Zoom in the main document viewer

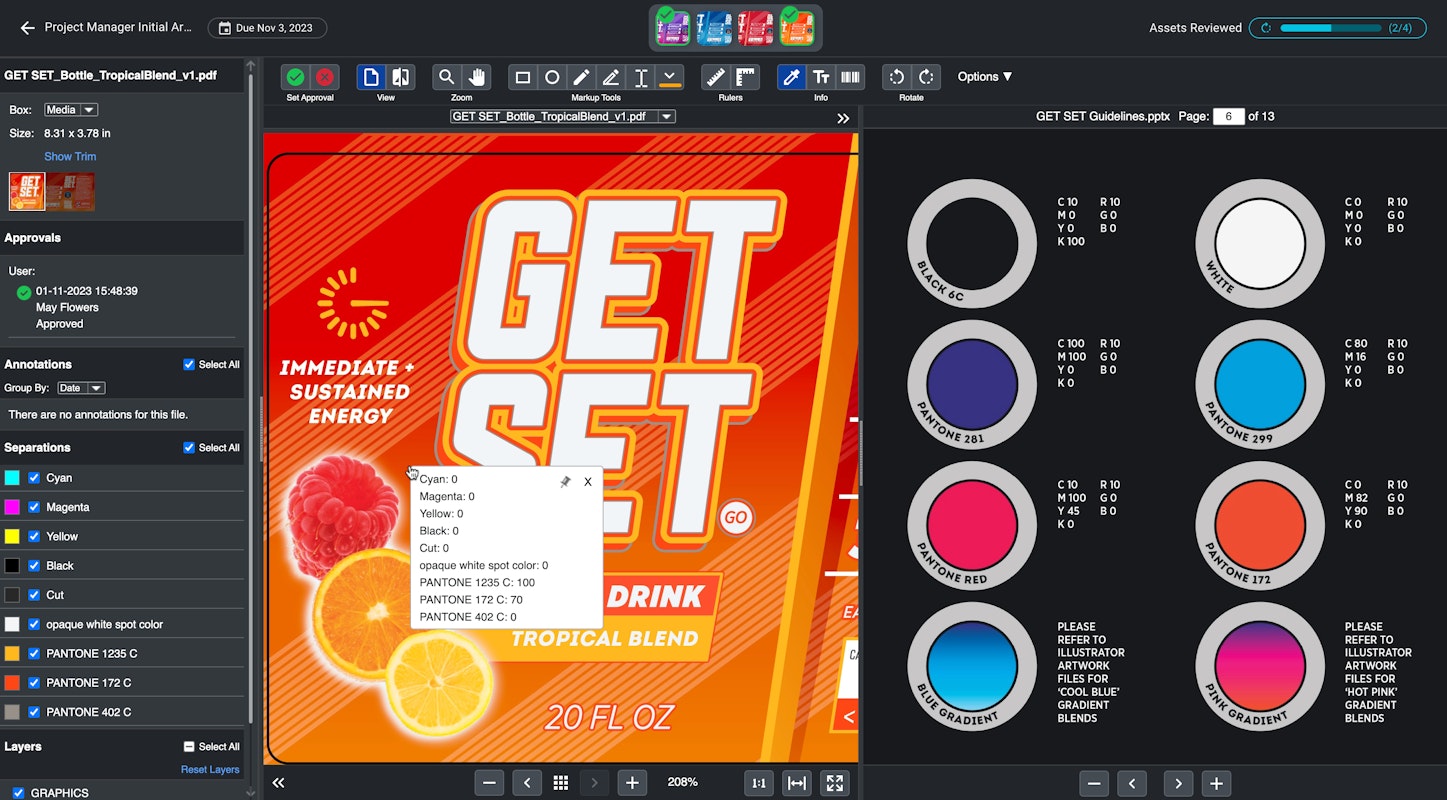[x=632, y=783]
